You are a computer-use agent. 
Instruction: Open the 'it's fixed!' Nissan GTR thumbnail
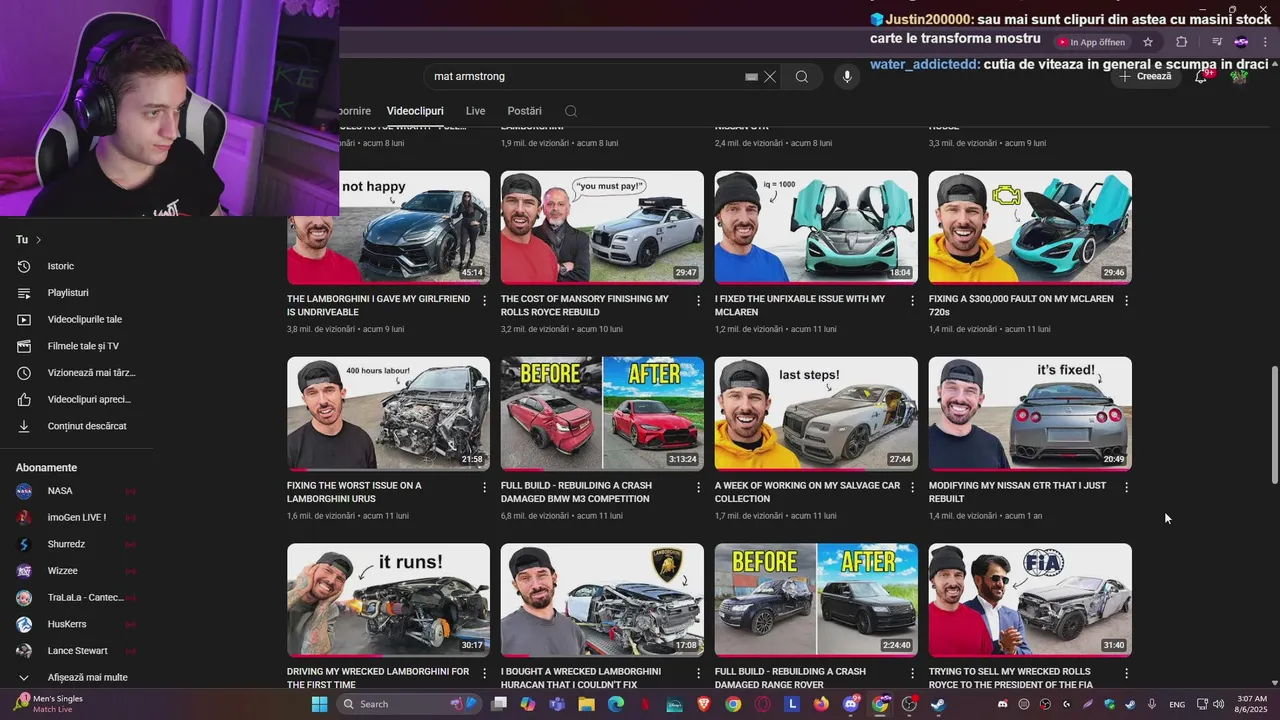pos(1030,413)
